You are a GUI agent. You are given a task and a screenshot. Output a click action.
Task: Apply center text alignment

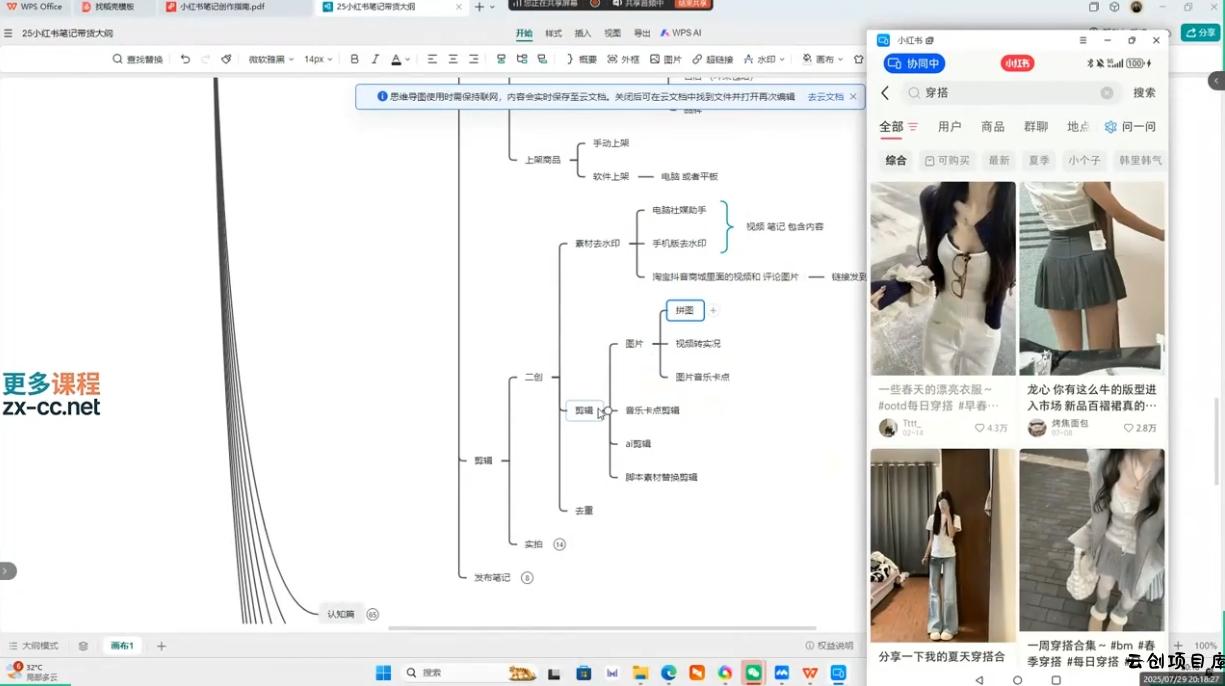tap(453, 59)
